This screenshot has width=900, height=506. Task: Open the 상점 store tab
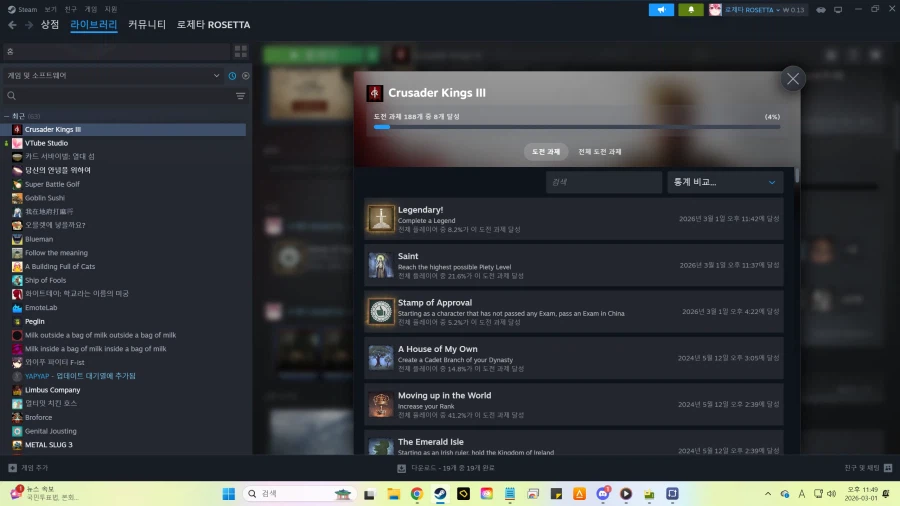(x=50, y=25)
